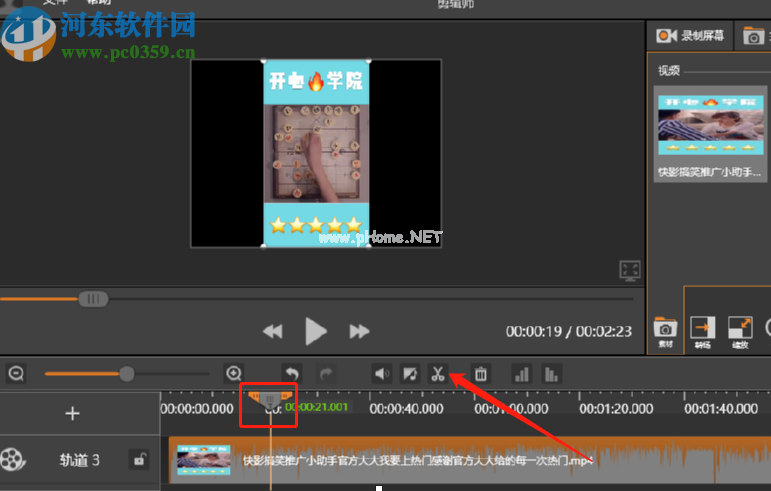This screenshot has height=491, width=771.
Task: Open the 转场 transitions tab
Action: 703,333
